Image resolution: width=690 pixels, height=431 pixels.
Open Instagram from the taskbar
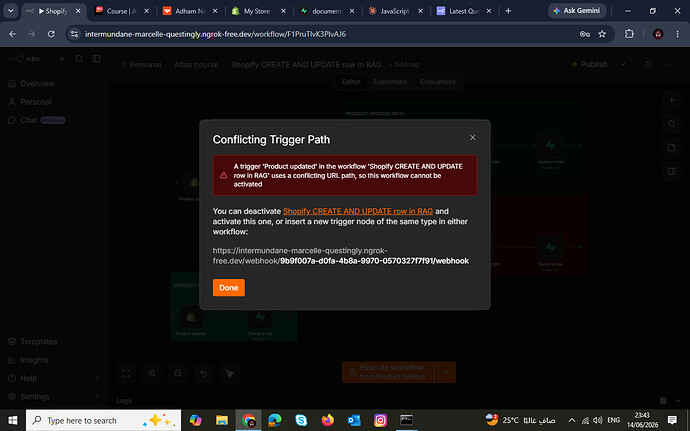(380, 420)
